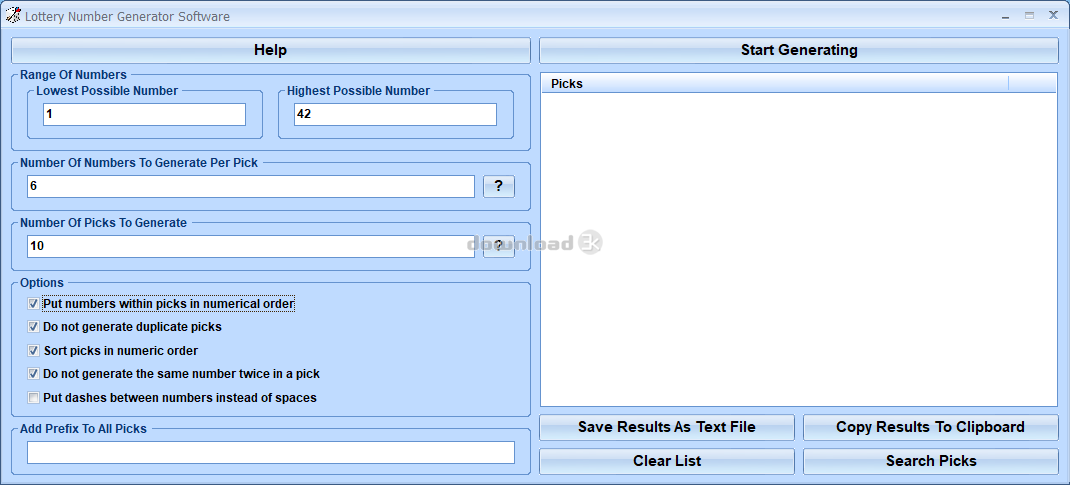
Task: Focus the Number Of Picks To Generate field
Action: [x=250, y=246]
